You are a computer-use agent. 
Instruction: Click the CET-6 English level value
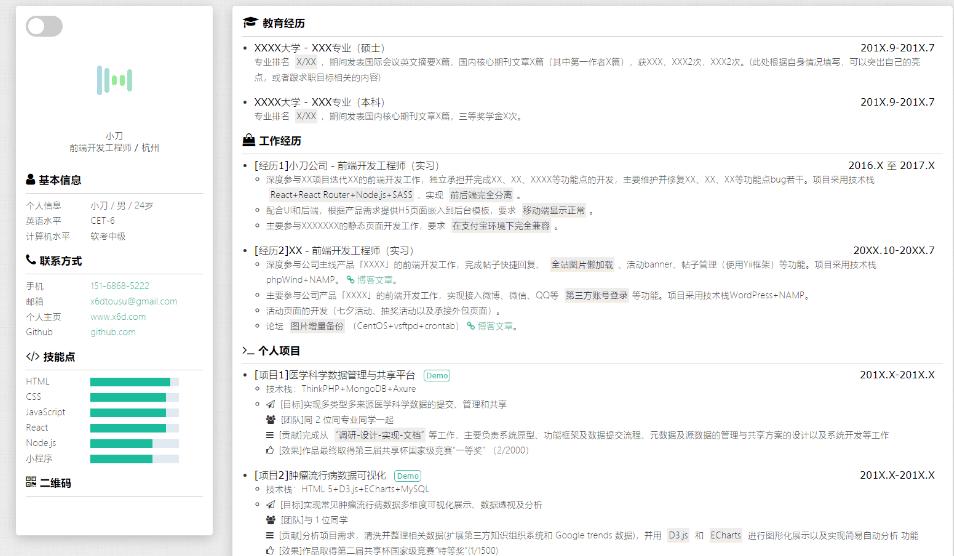point(102,221)
